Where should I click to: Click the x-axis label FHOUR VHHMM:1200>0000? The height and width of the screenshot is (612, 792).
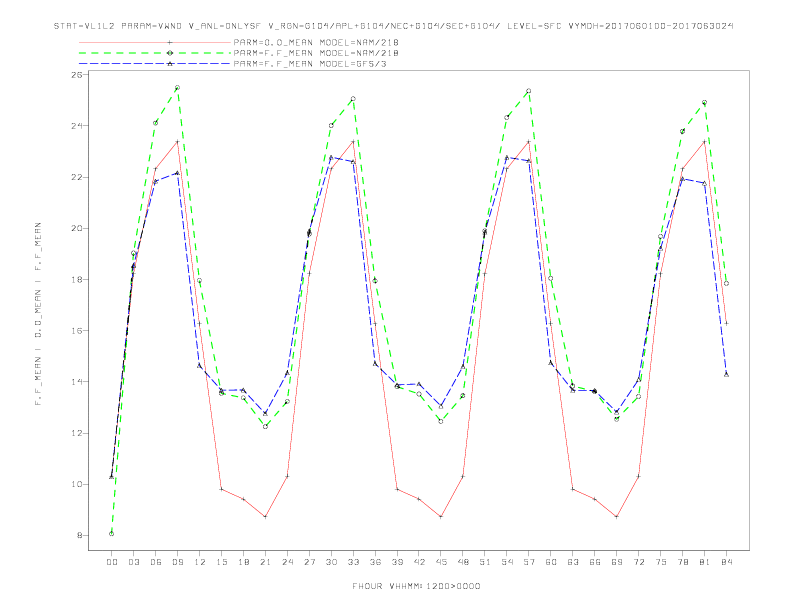(x=416, y=586)
